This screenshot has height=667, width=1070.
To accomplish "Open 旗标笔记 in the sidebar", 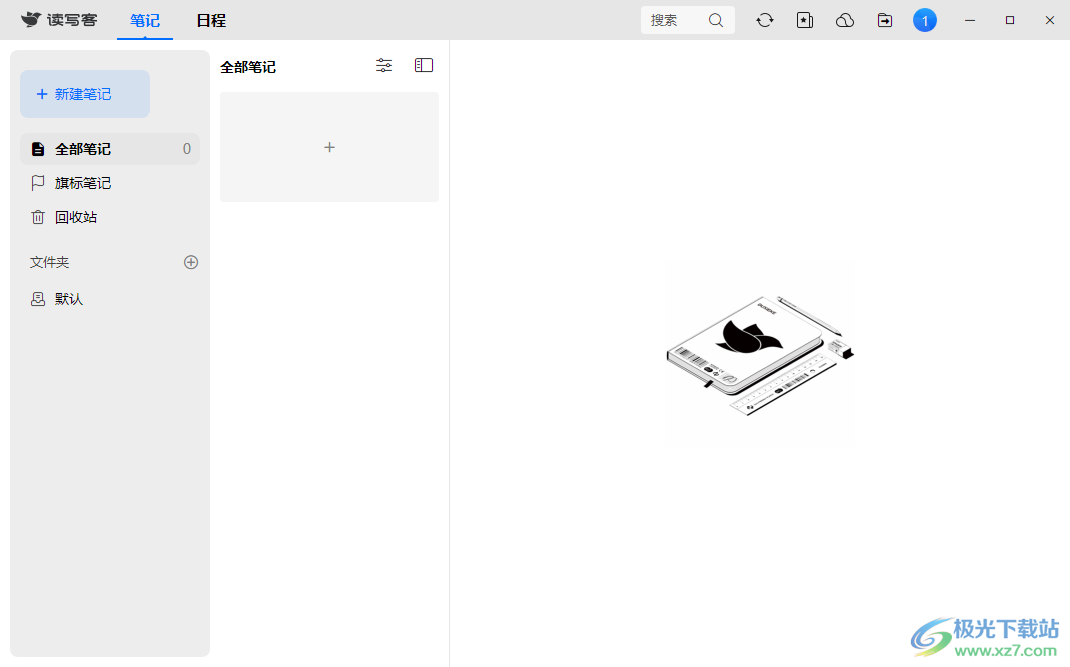I will pos(110,183).
